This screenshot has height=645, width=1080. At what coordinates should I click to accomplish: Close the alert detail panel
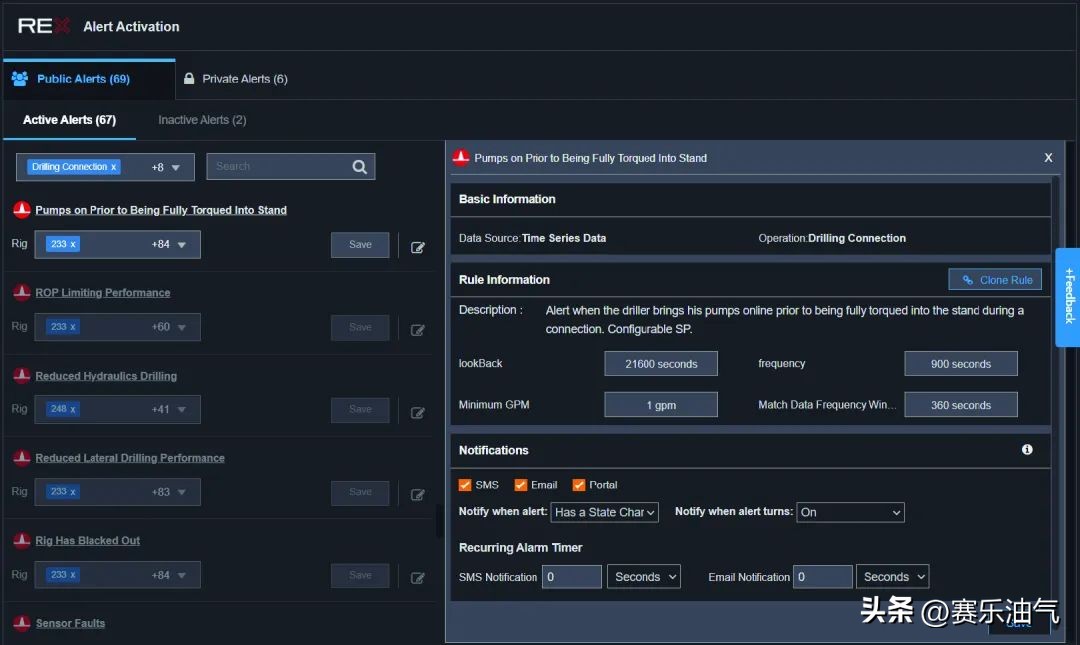pyautogui.click(x=1048, y=158)
